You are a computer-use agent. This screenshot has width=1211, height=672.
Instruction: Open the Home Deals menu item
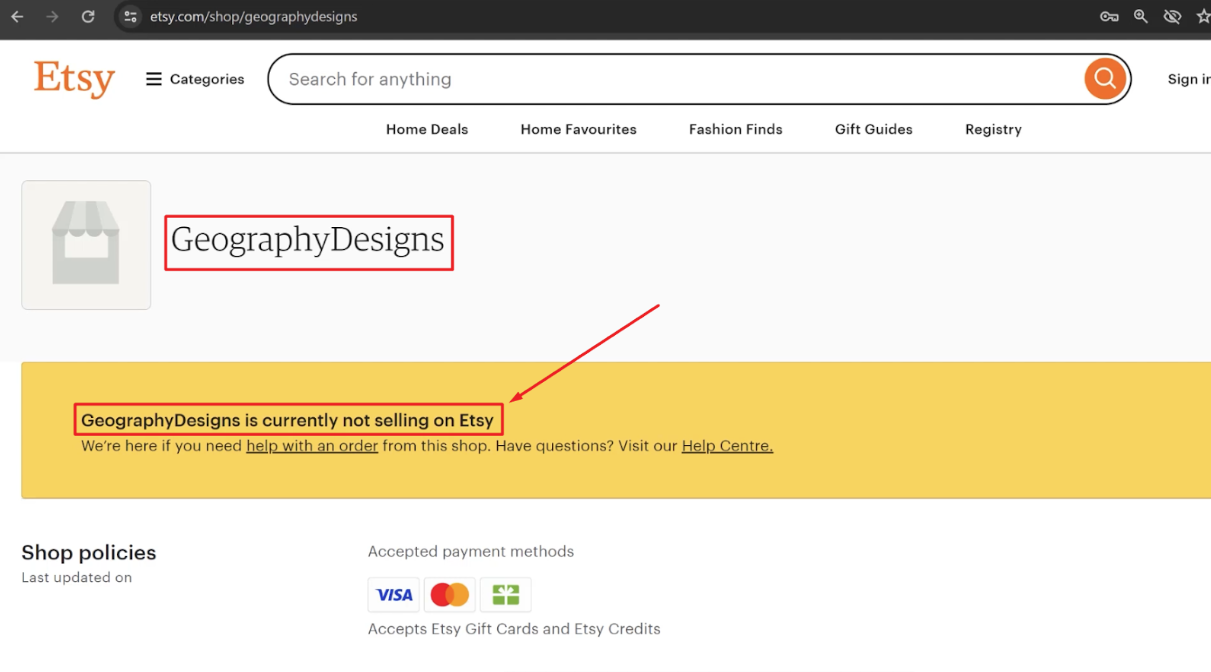coord(426,129)
